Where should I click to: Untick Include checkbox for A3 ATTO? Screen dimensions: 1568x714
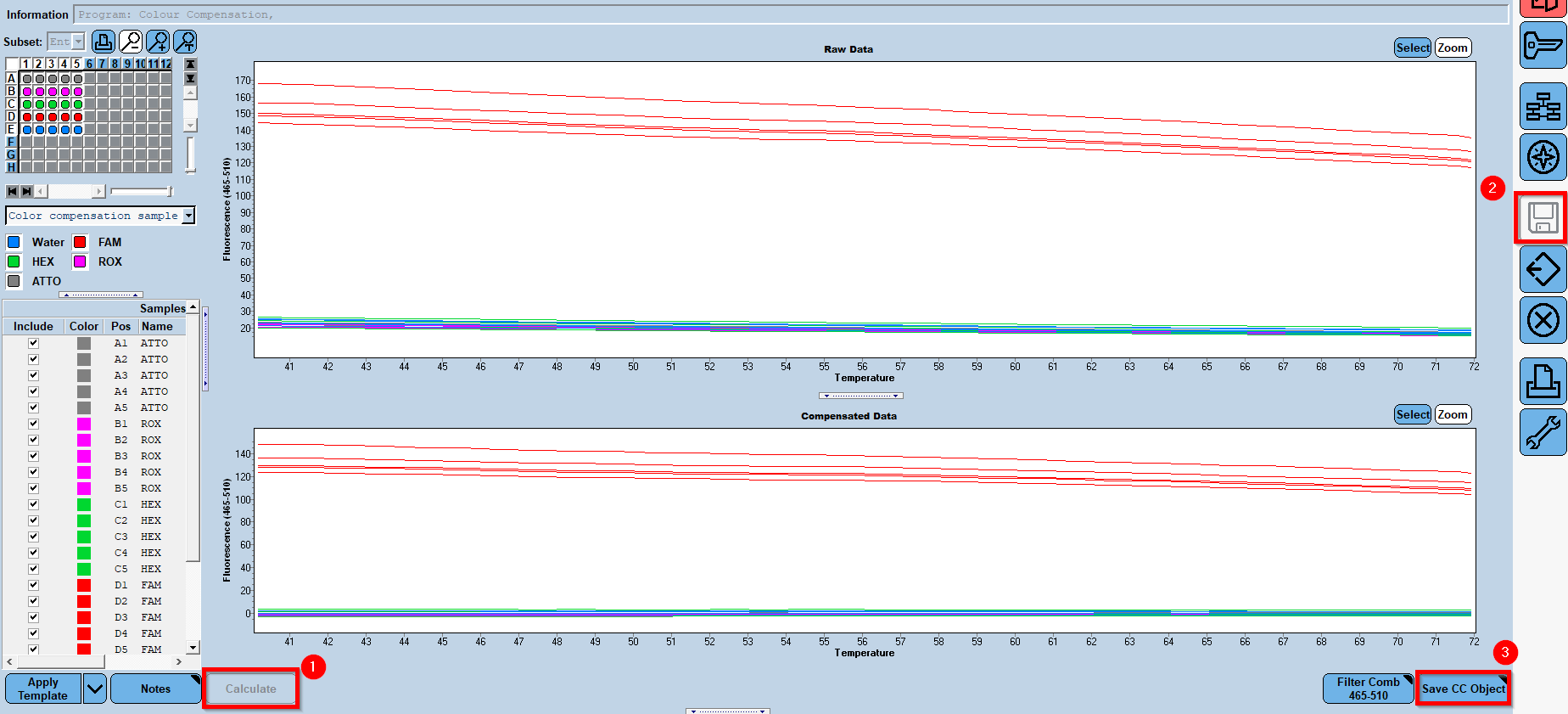tap(33, 375)
